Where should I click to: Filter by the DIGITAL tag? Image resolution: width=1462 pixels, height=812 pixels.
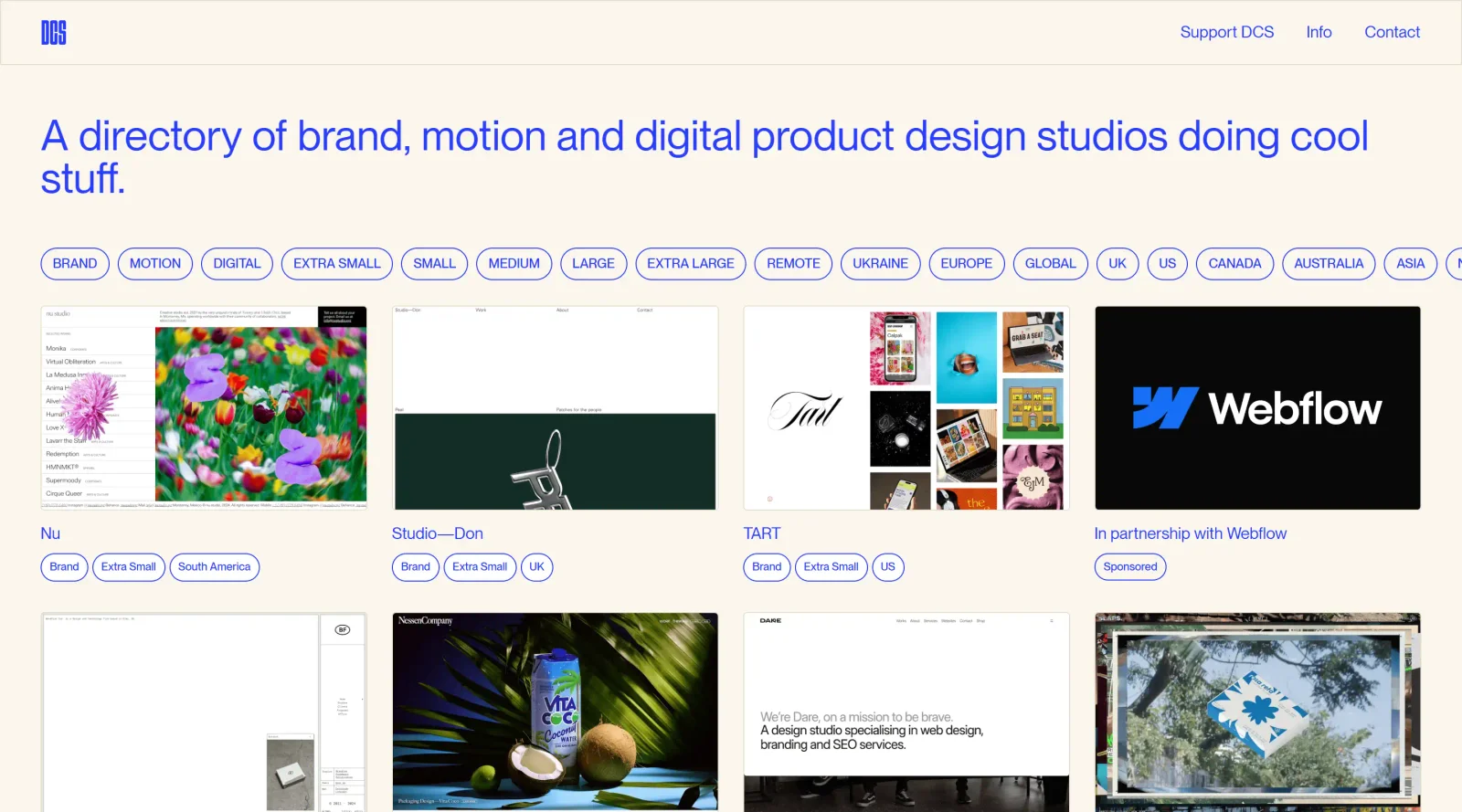click(x=237, y=263)
